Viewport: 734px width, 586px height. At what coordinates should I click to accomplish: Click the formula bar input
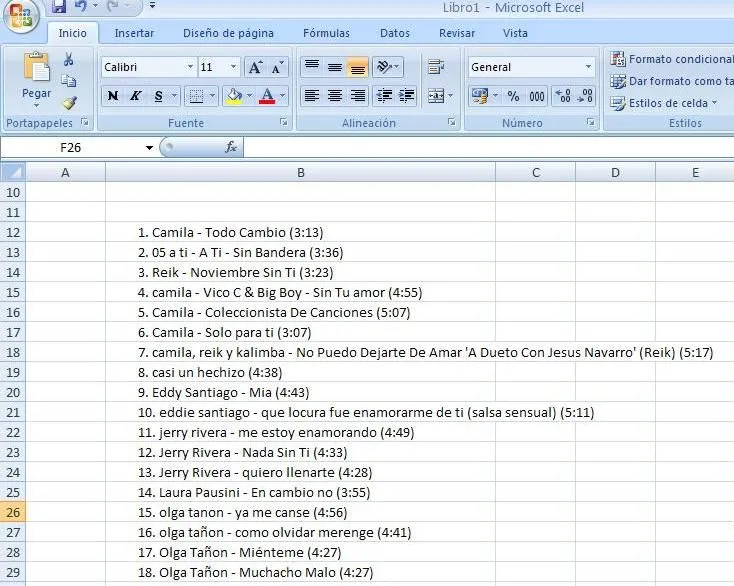click(x=488, y=148)
